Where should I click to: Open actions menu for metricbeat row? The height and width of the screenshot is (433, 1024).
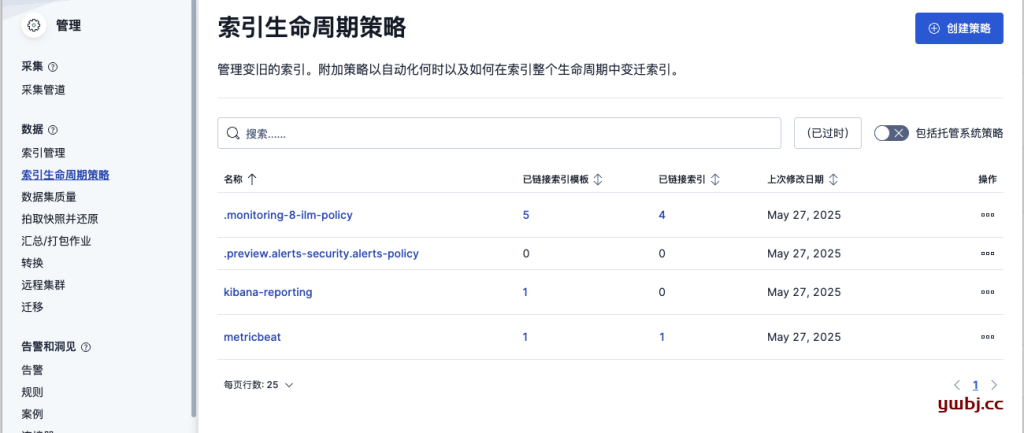coord(987,337)
